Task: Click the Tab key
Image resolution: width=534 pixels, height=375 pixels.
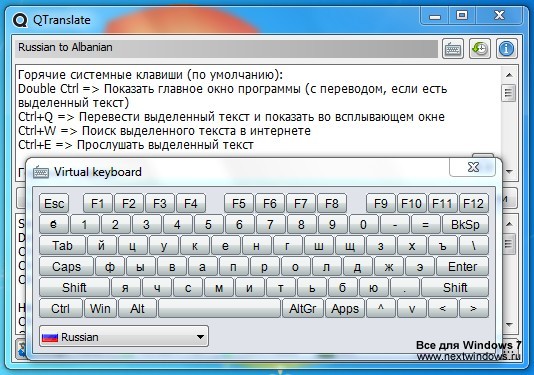Action: [62, 246]
